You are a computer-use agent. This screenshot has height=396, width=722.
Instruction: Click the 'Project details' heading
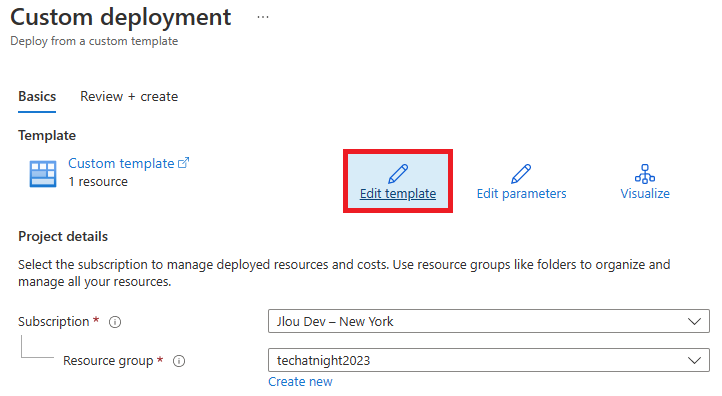[63, 237]
